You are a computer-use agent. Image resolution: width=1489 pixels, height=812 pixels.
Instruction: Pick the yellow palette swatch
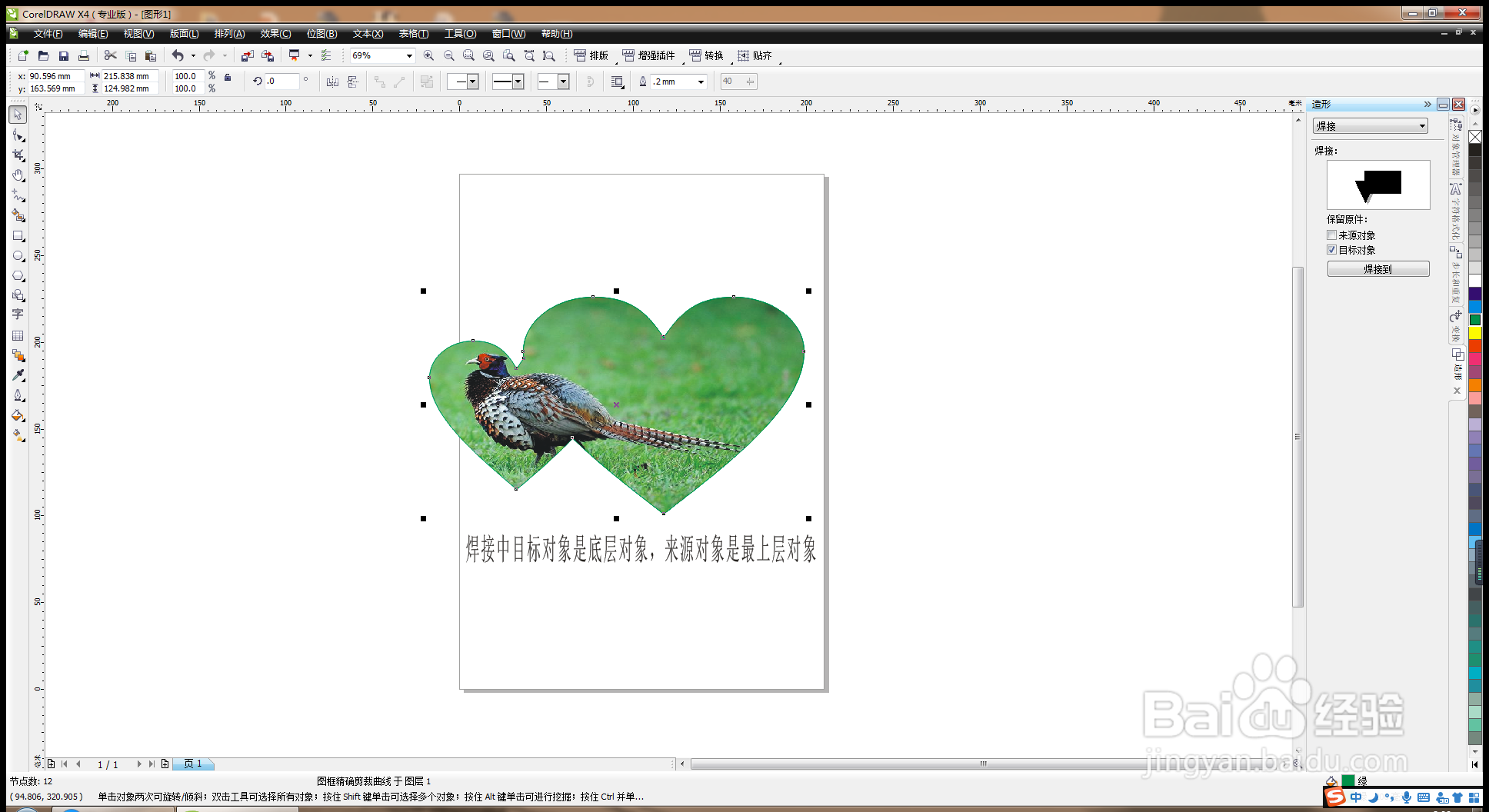click(x=1475, y=333)
